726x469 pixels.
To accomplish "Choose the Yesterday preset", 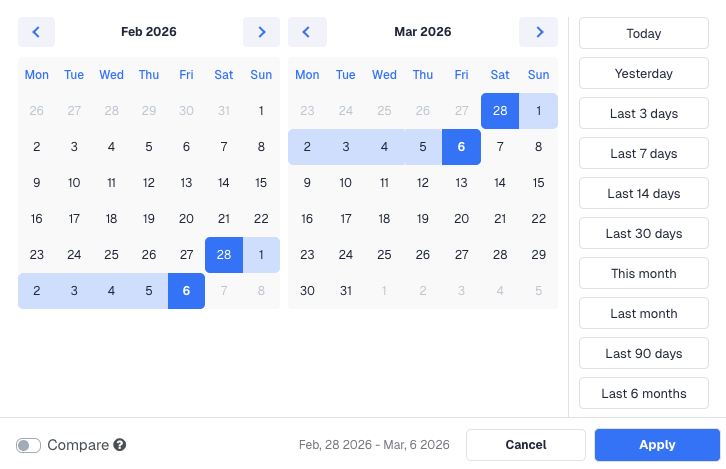I will pyautogui.click(x=643, y=73).
